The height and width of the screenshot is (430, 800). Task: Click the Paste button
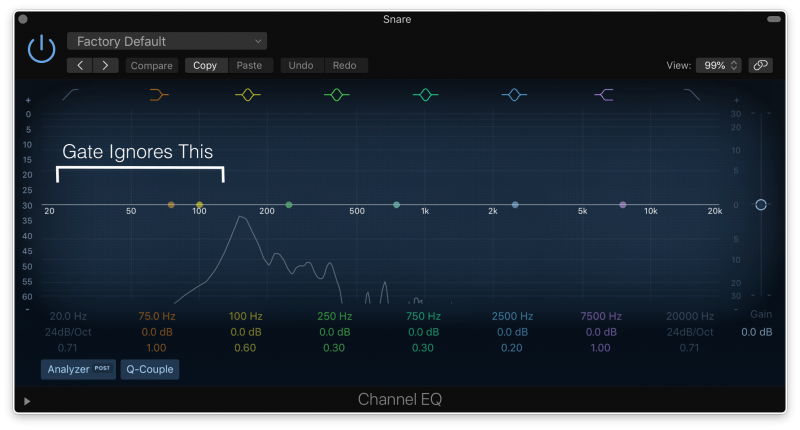pyautogui.click(x=249, y=65)
